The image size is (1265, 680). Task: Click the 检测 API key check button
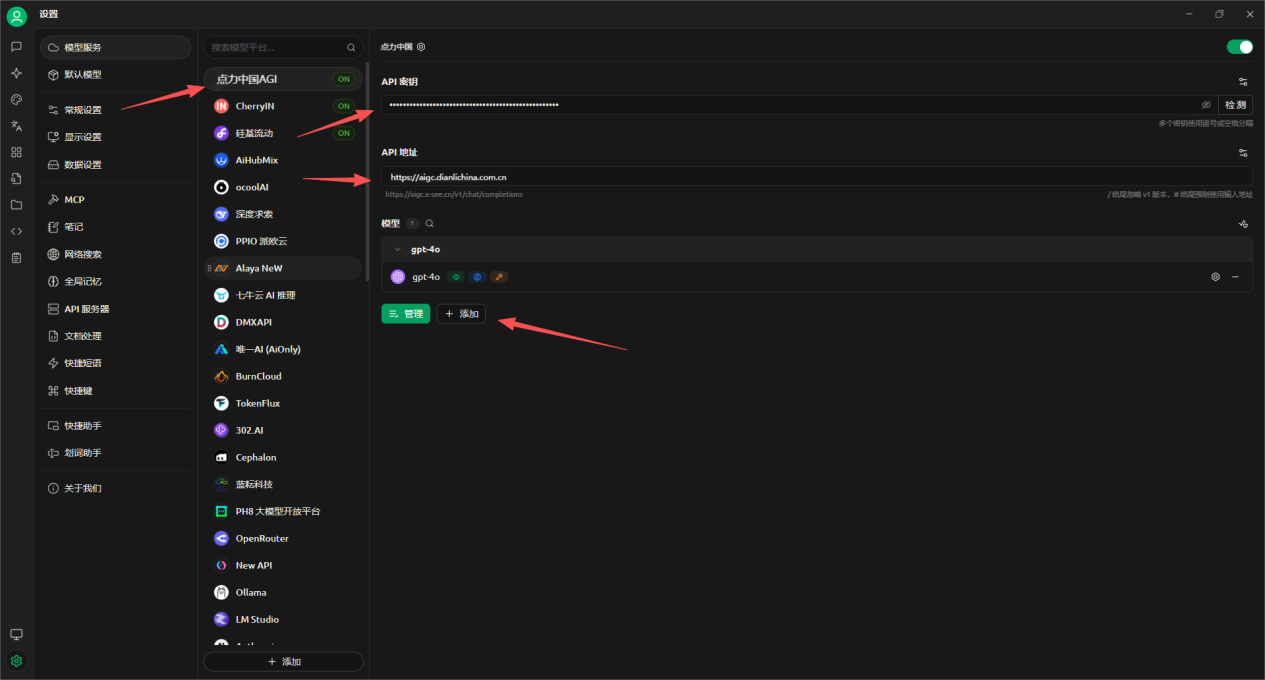pos(1235,105)
